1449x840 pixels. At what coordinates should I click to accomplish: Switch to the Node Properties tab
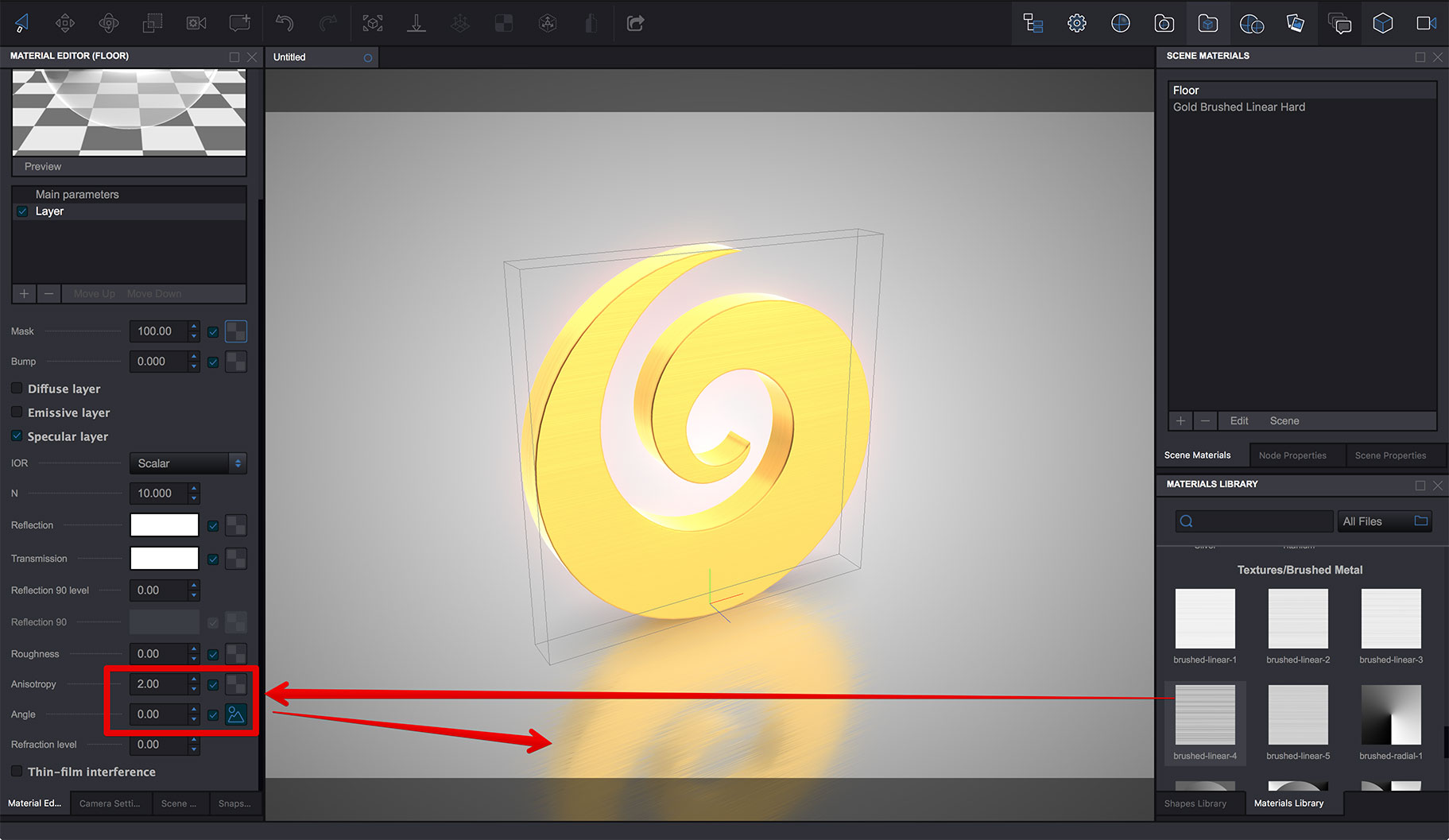1296,455
